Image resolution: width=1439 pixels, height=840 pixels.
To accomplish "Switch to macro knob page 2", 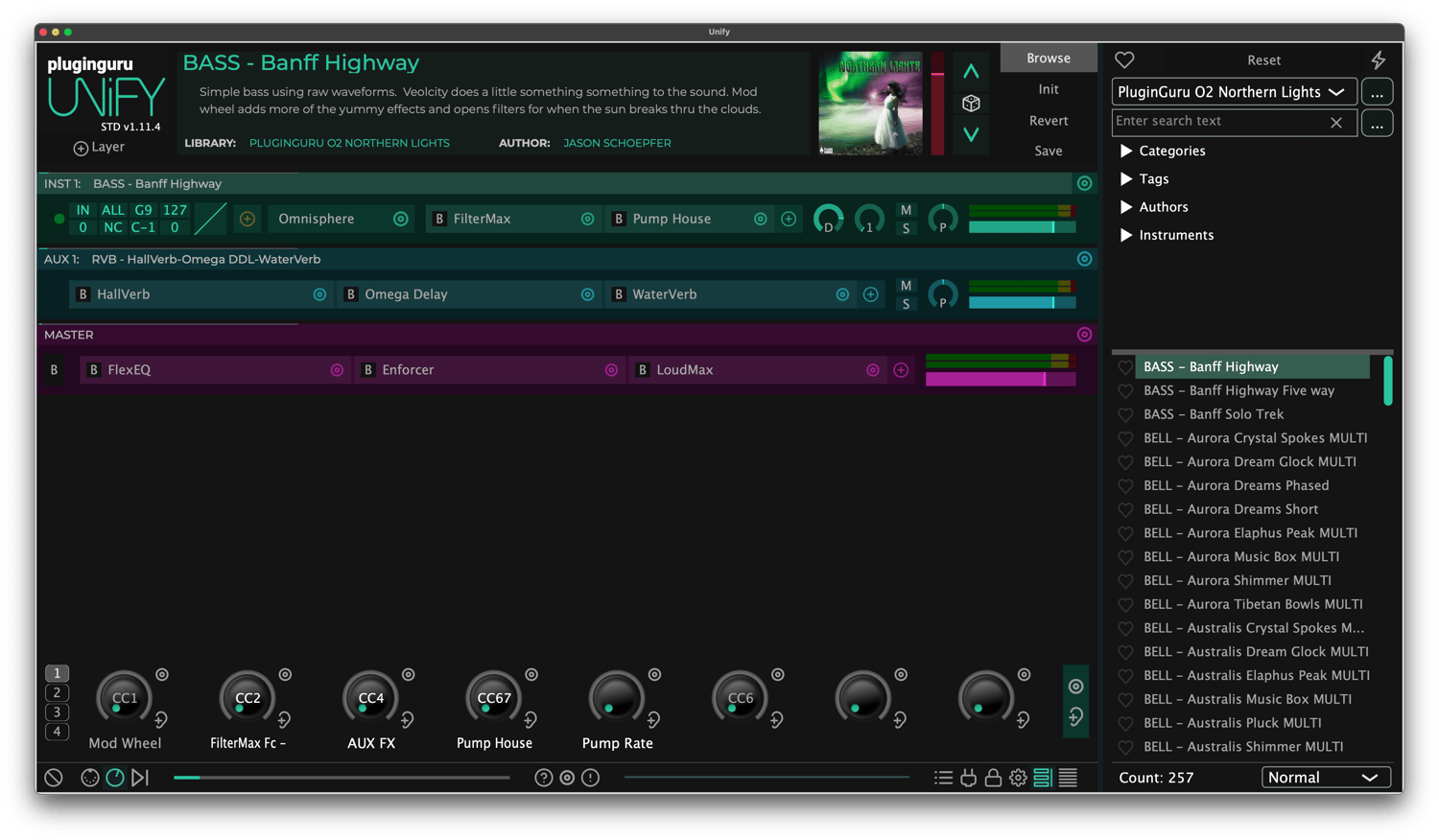I will (x=57, y=692).
